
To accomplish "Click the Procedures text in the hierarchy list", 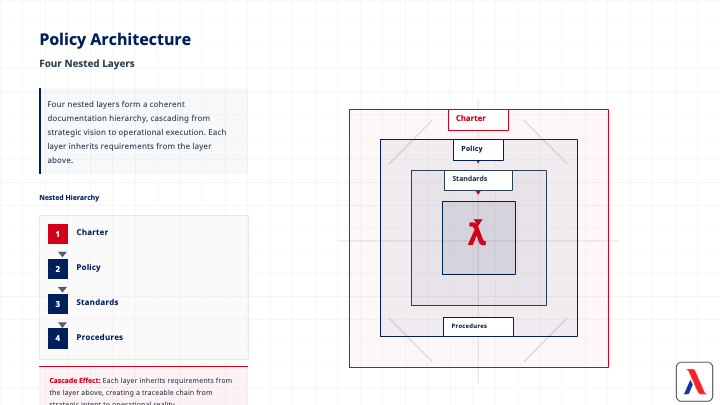I will (x=99, y=337).
